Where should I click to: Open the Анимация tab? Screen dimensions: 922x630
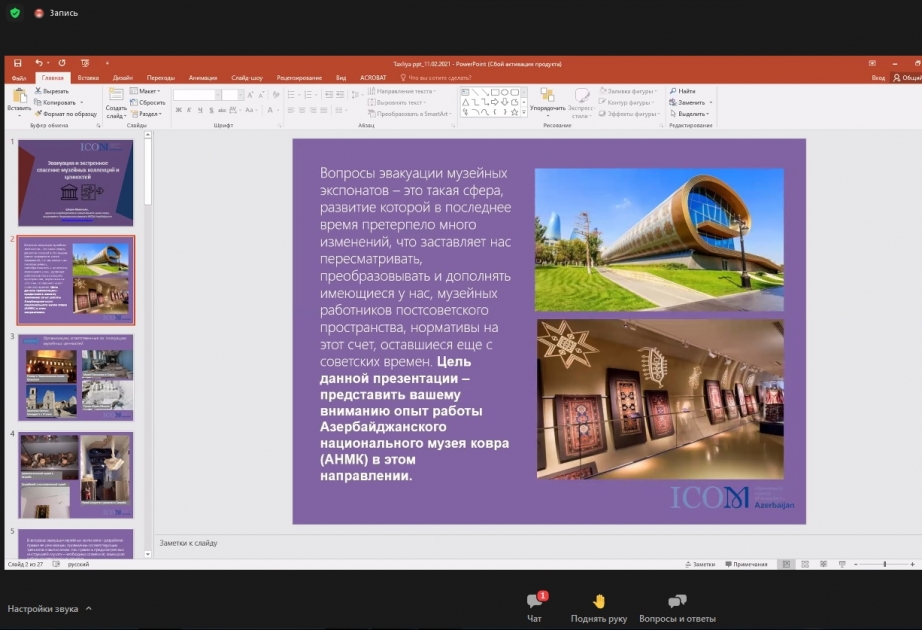[x=203, y=78]
